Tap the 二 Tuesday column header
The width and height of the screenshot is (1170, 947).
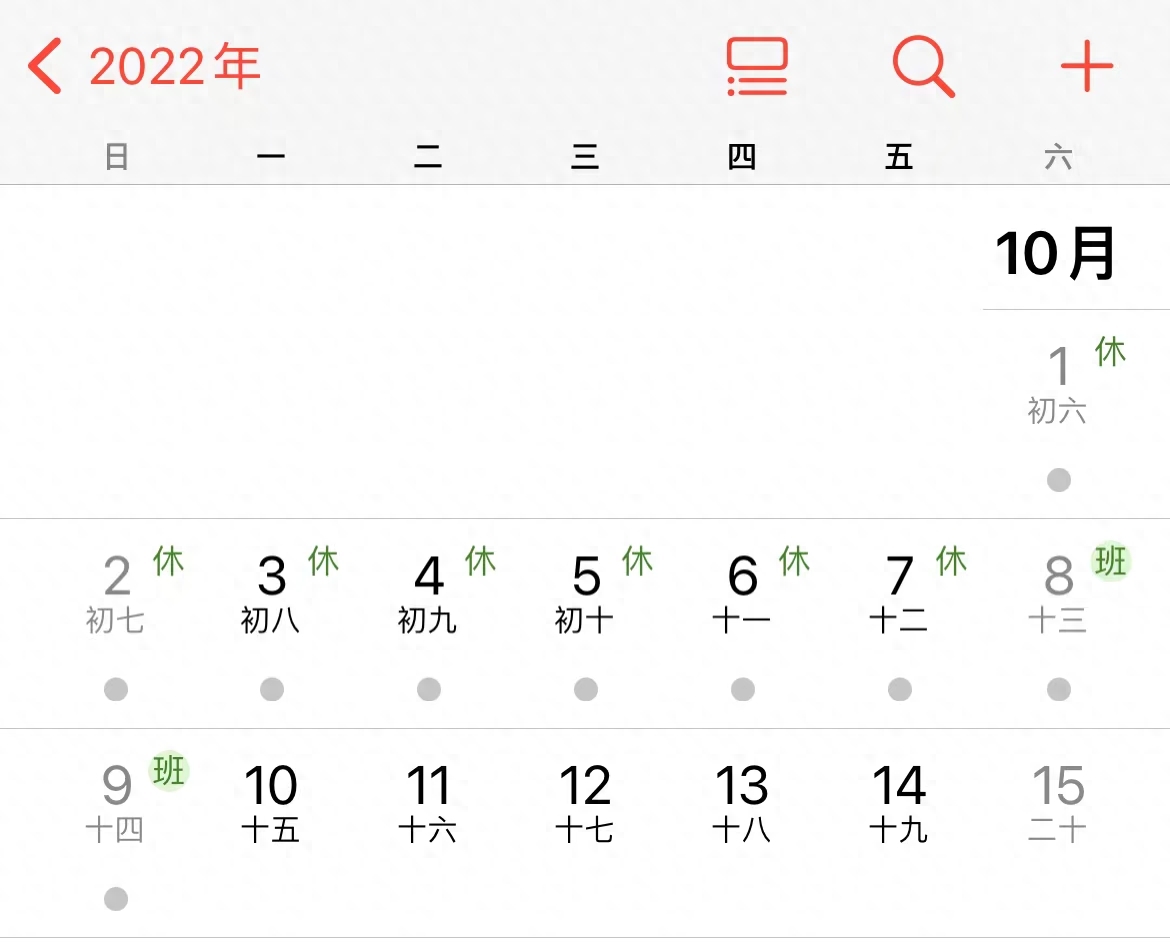428,157
